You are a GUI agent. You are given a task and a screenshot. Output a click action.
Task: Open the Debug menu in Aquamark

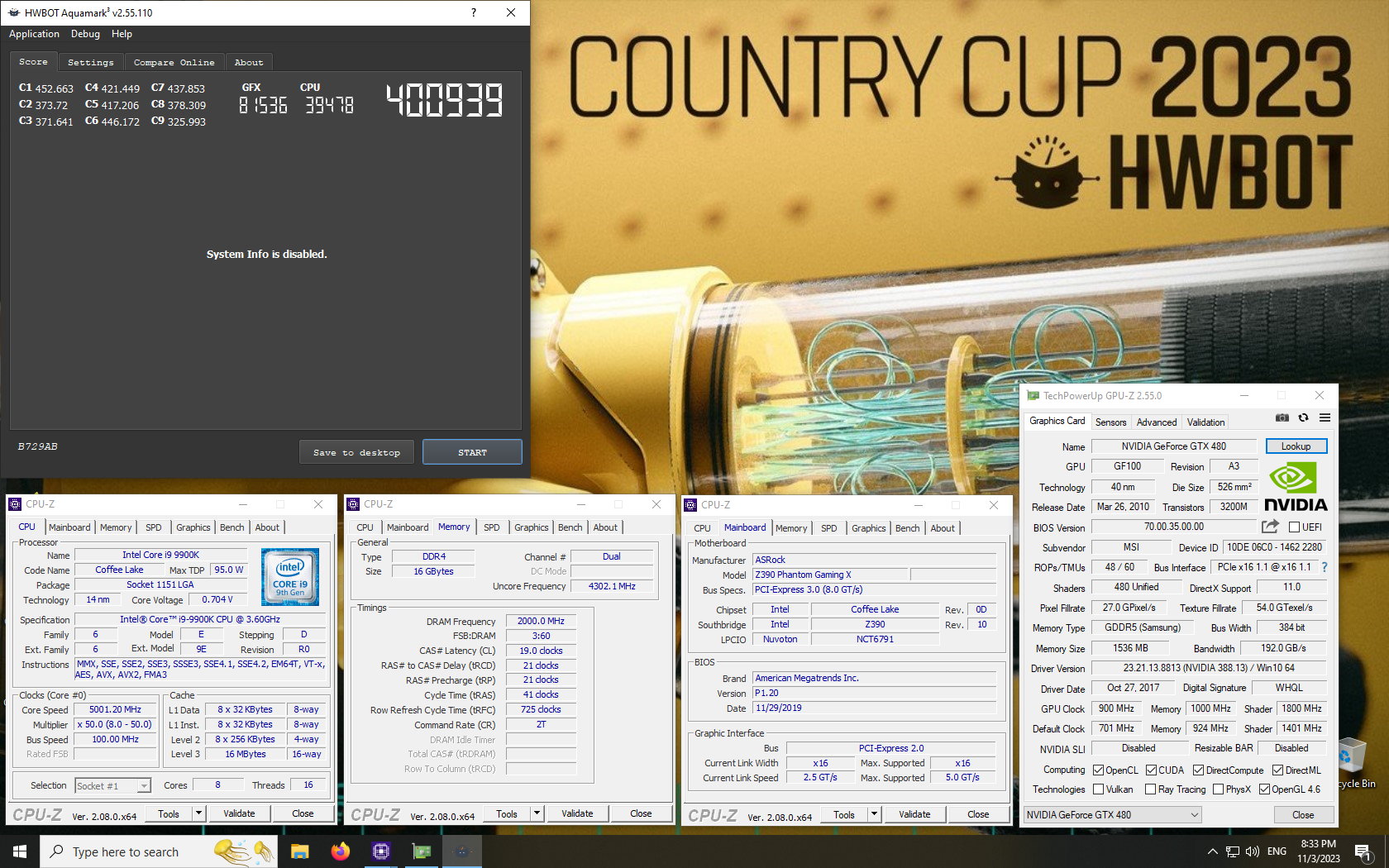click(x=85, y=34)
